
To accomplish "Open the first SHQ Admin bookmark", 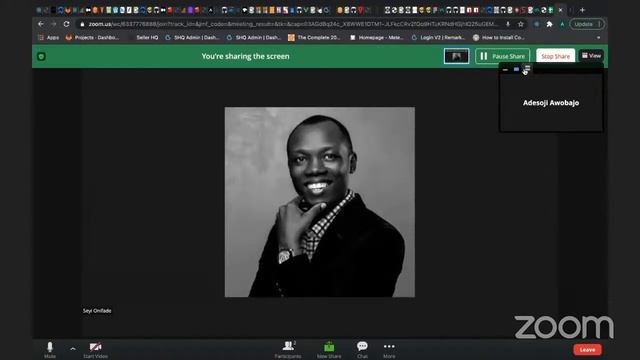I will pyautogui.click(x=192, y=38).
